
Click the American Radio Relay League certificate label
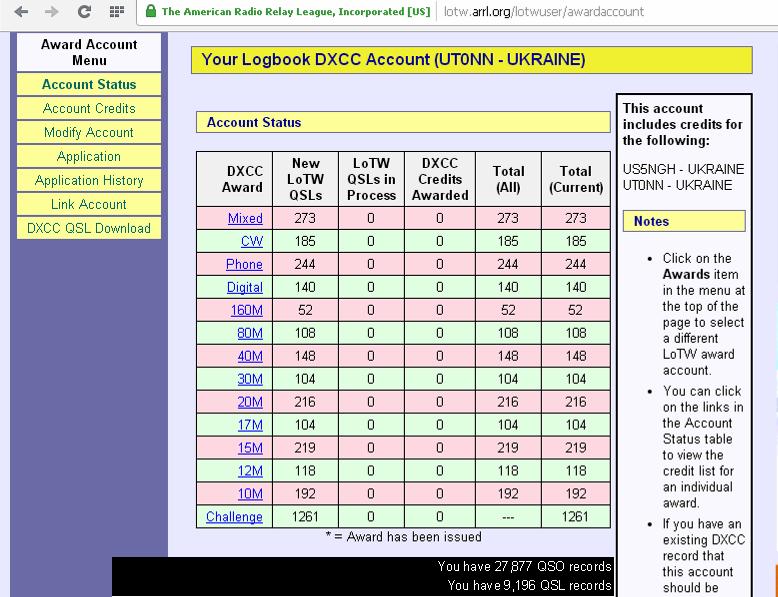pyautogui.click(x=296, y=11)
